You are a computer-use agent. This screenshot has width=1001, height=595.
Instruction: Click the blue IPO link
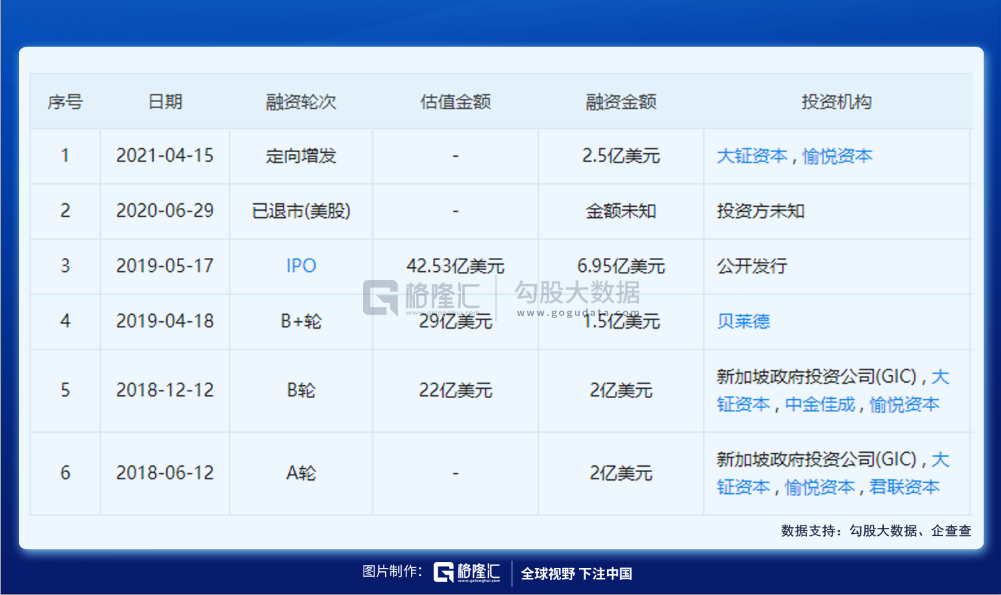[x=301, y=266]
